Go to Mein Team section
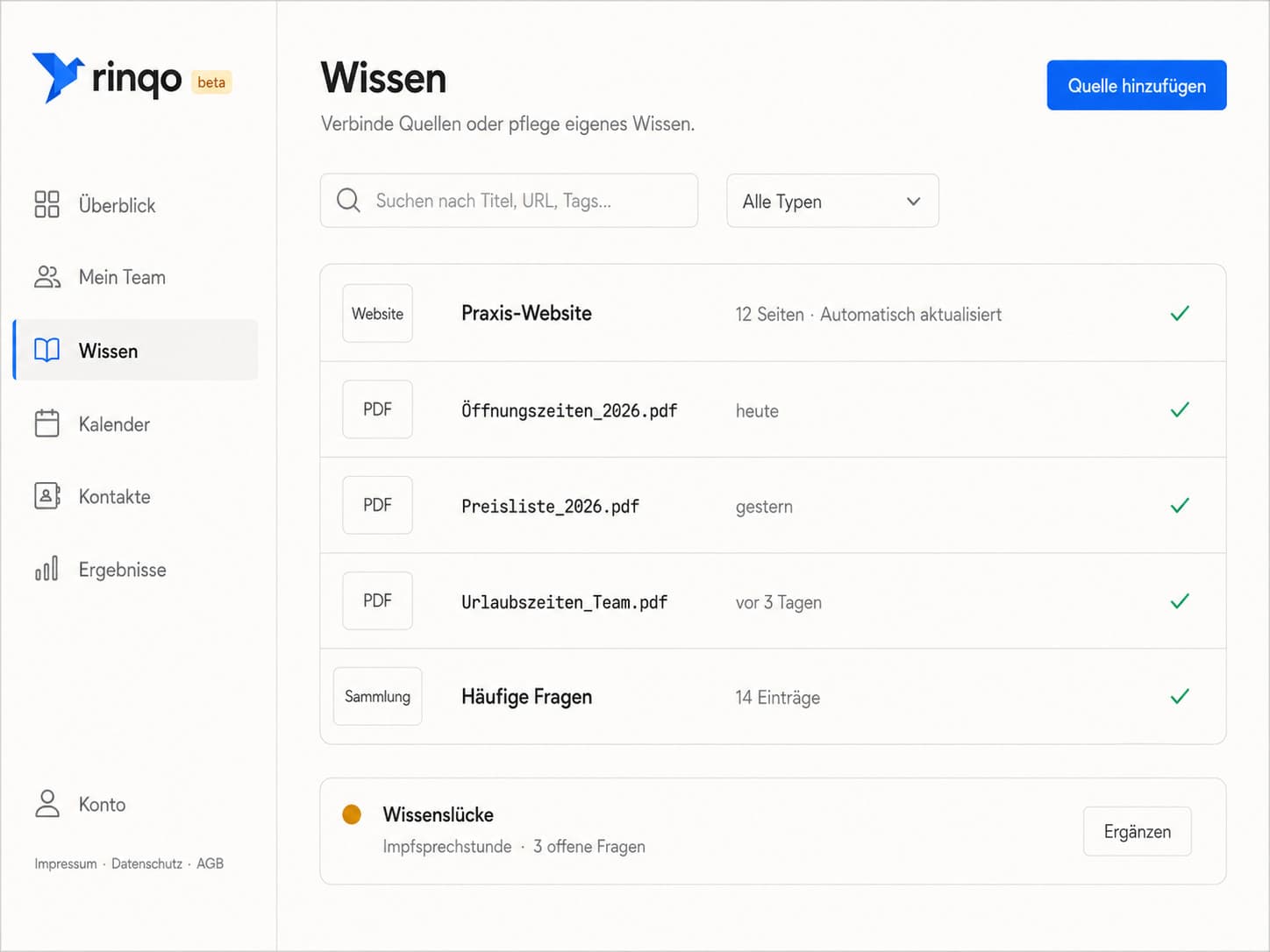Image resolution: width=1270 pixels, height=952 pixels. [x=136, y=277]
